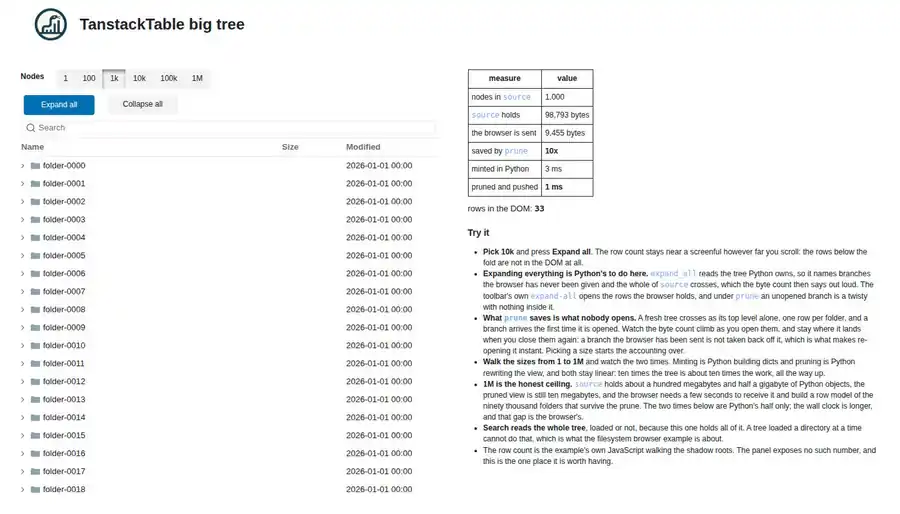Choose the 100k nodes option
900x514 pixels.
(169, 79)
